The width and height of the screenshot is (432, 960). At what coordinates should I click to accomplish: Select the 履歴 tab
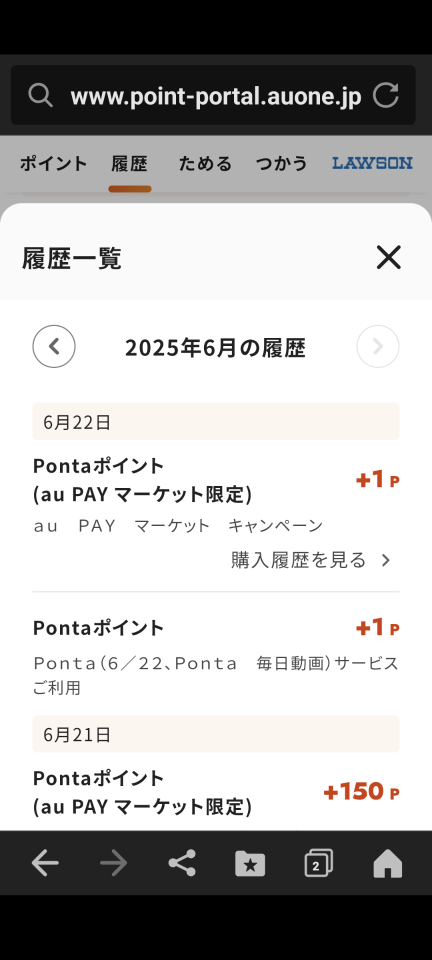(130, 163)
